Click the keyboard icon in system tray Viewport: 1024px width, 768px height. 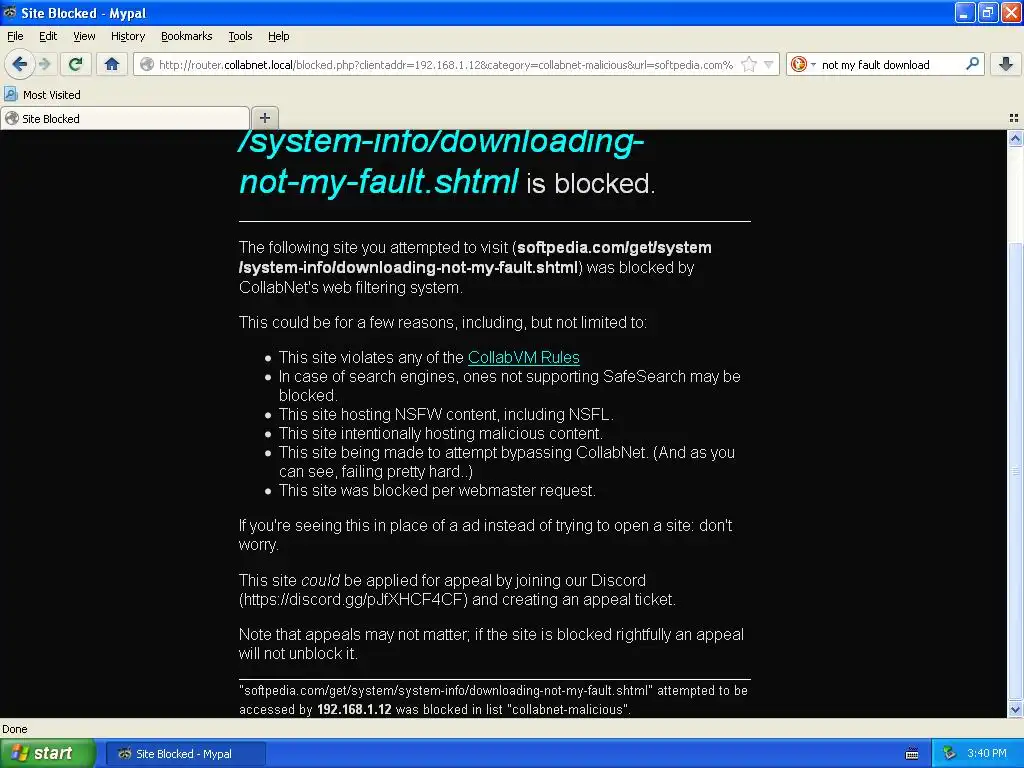coord(912,754)
